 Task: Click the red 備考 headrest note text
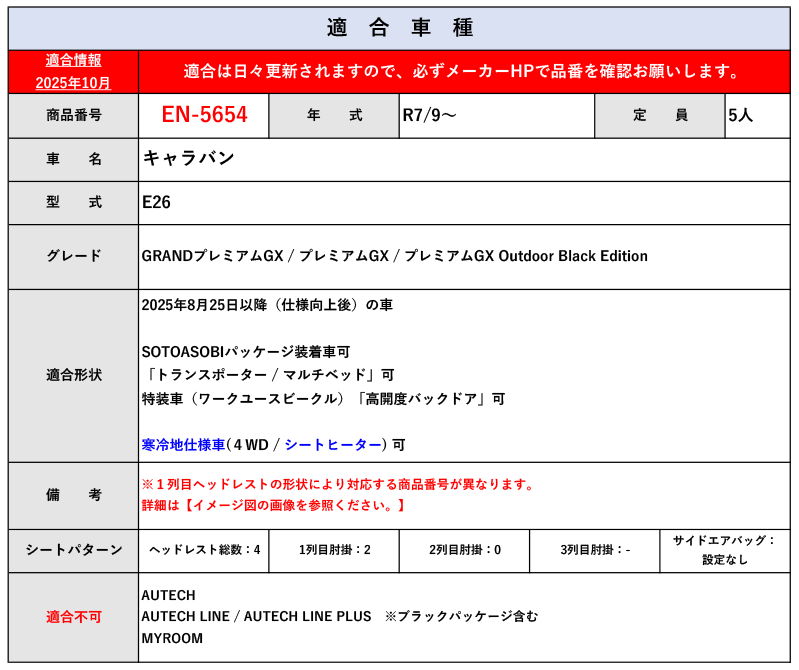(x=338, y=485)
